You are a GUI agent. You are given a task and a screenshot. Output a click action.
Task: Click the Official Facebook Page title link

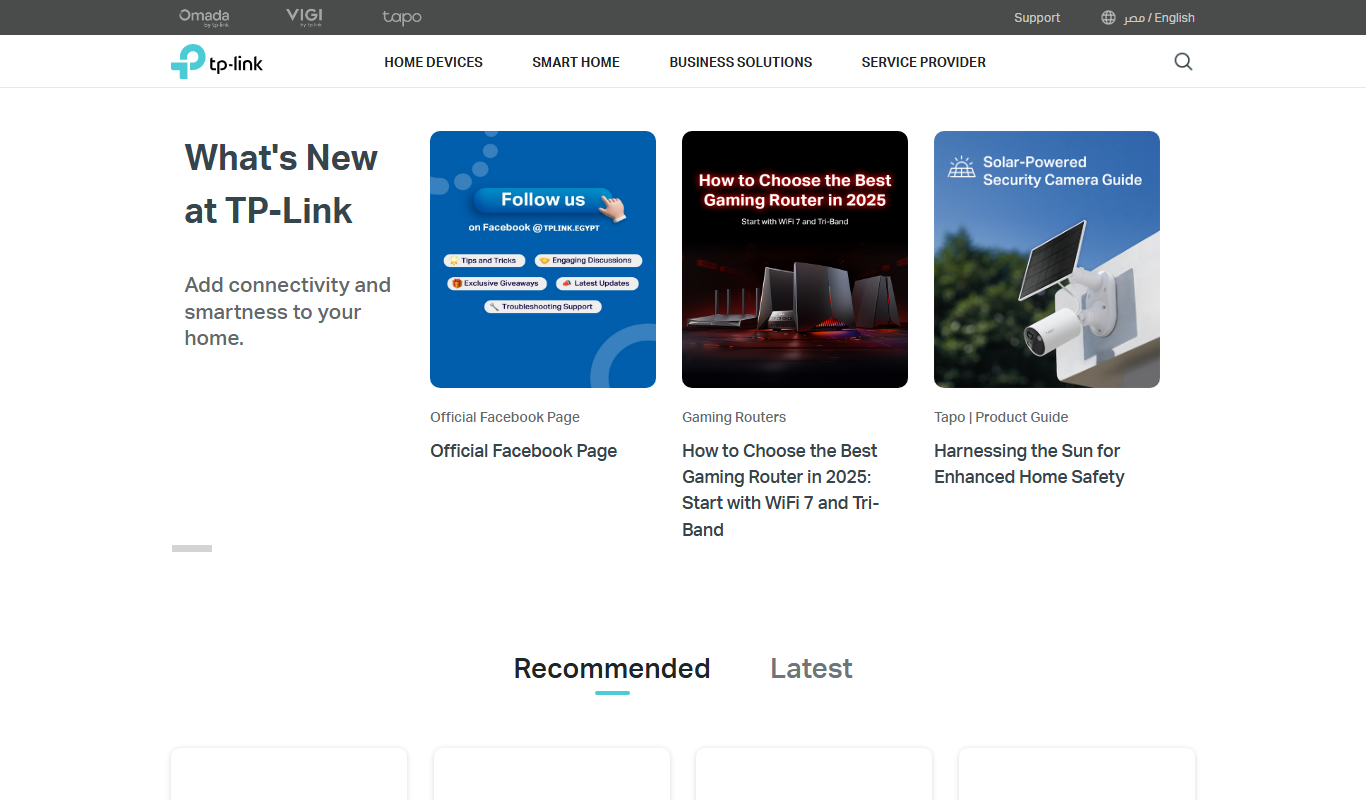[x=524, y=451]
